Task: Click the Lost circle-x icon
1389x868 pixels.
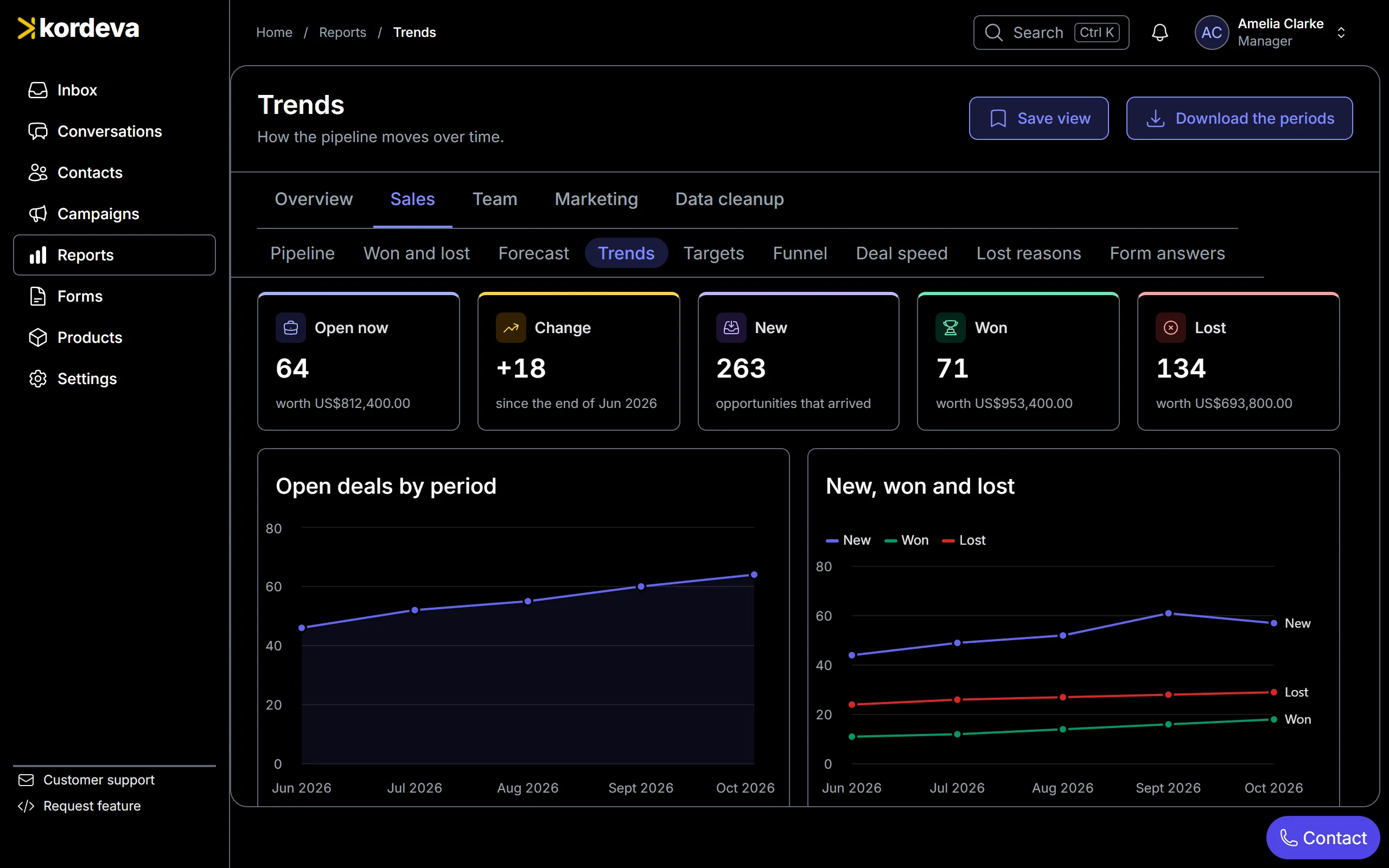Action: (x=1171, y=328)
